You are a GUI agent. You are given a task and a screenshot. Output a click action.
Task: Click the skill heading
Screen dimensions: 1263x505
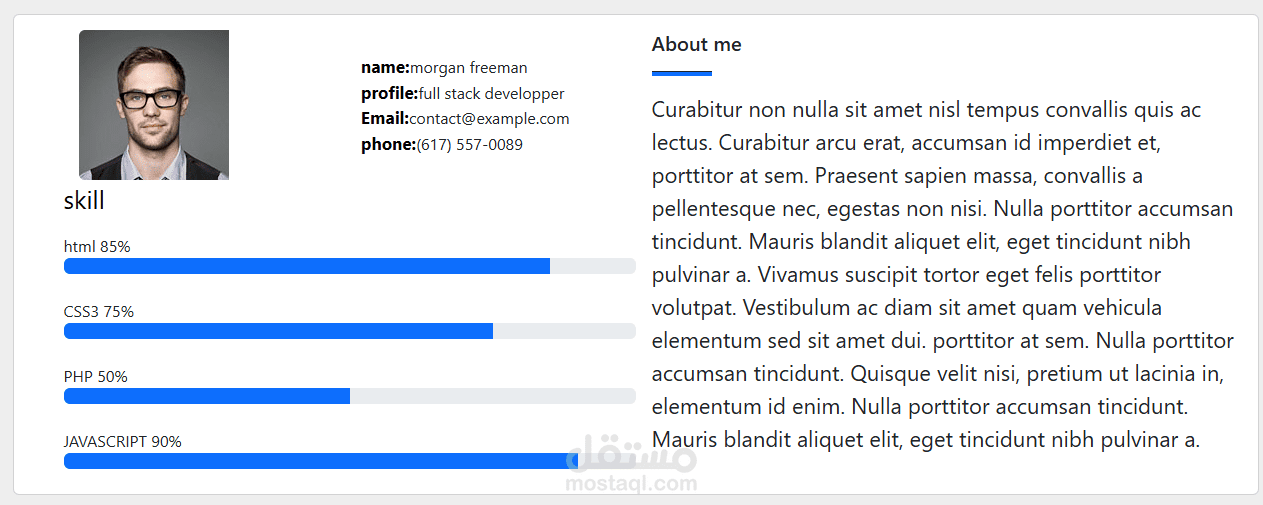84,201
